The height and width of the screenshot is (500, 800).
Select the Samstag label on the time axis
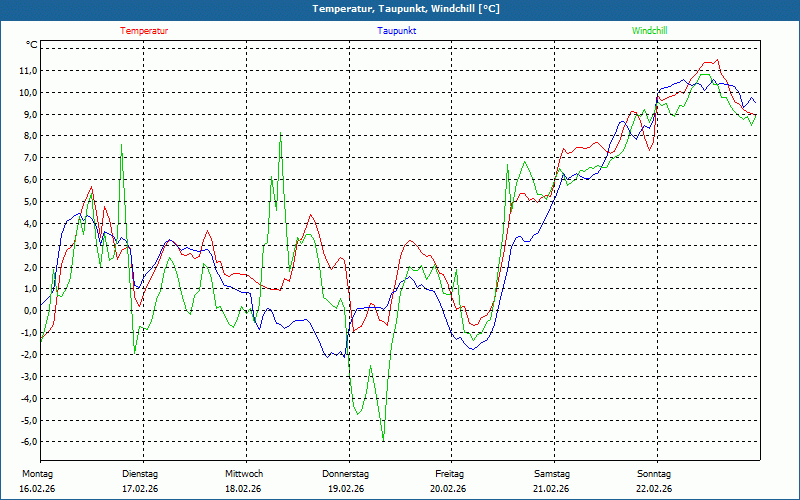(551, 474)
